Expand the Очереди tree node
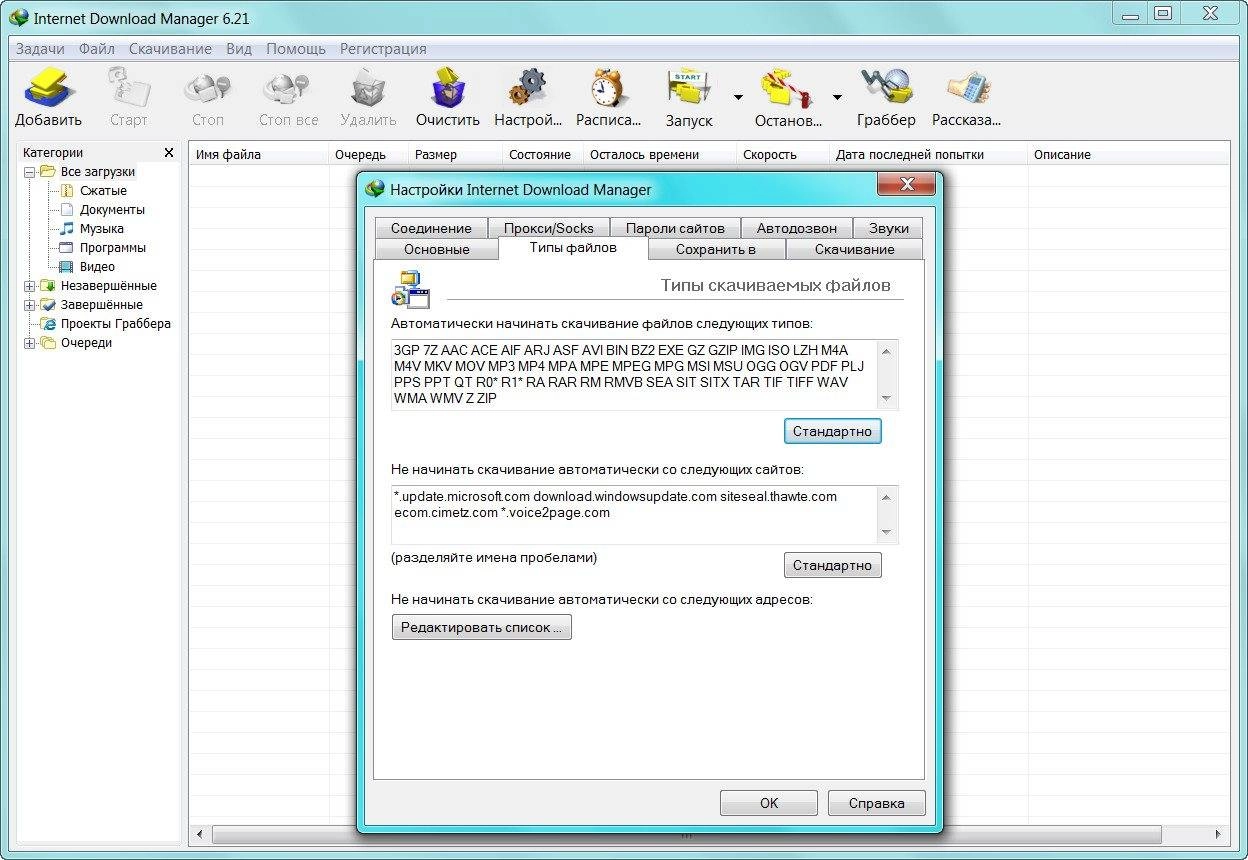This screenshot has width=1248, height=860. [30, 343]
